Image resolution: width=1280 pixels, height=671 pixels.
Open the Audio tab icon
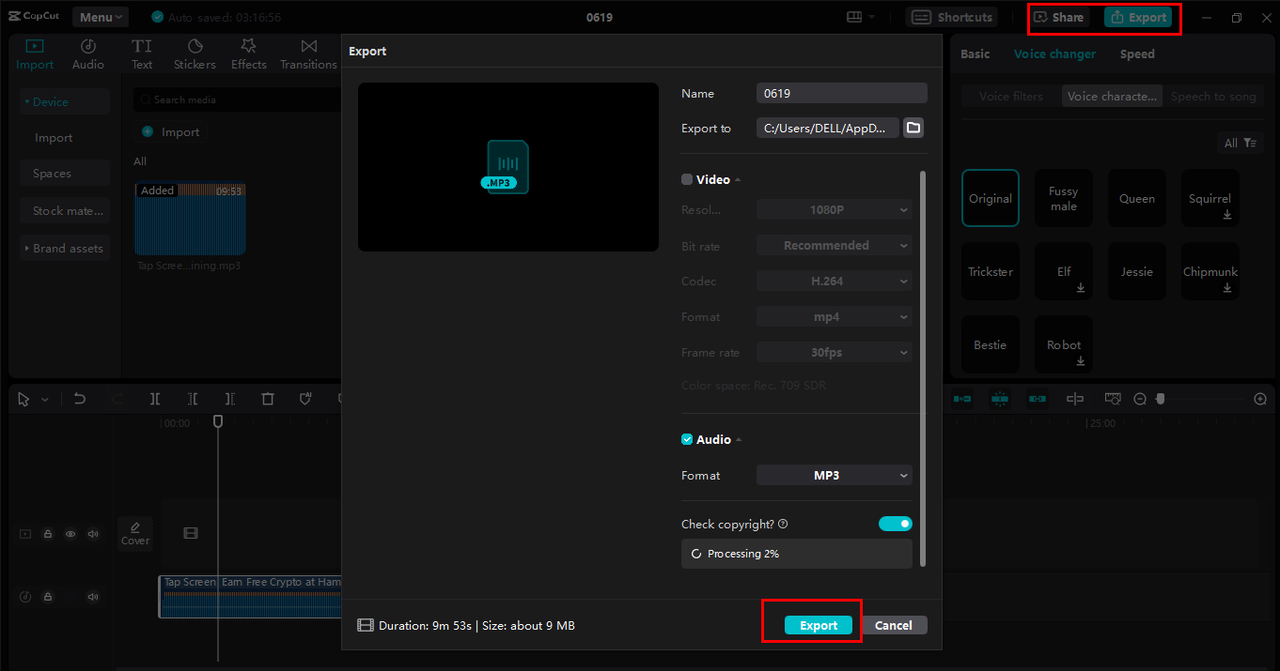pyautogui.click(x=88, y=46)
